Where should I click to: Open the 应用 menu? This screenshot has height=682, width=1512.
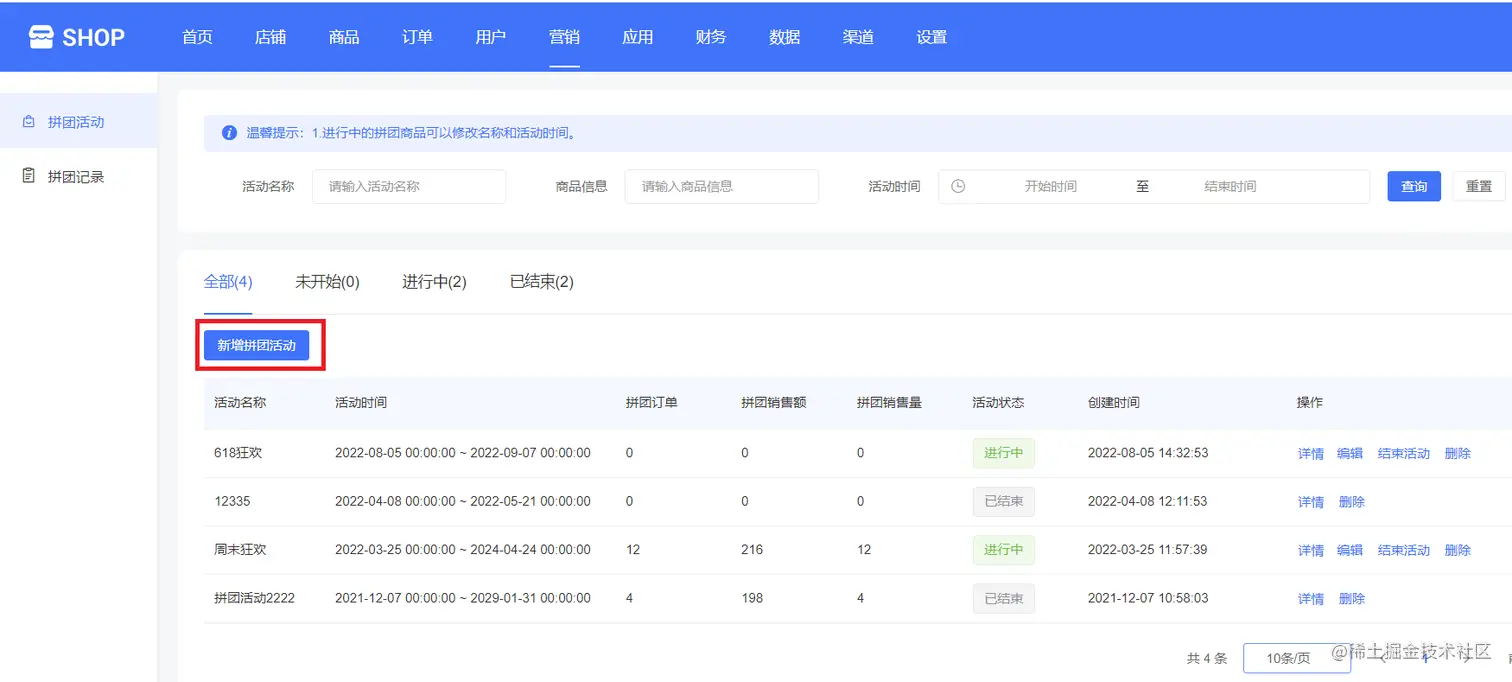coord(638,37)
